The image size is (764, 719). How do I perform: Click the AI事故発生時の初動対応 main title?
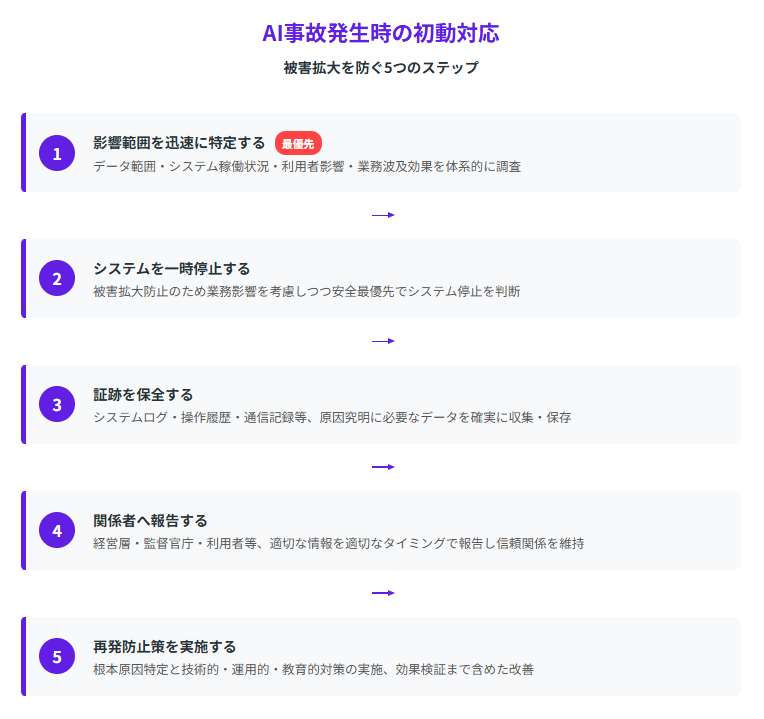[381, 32]
